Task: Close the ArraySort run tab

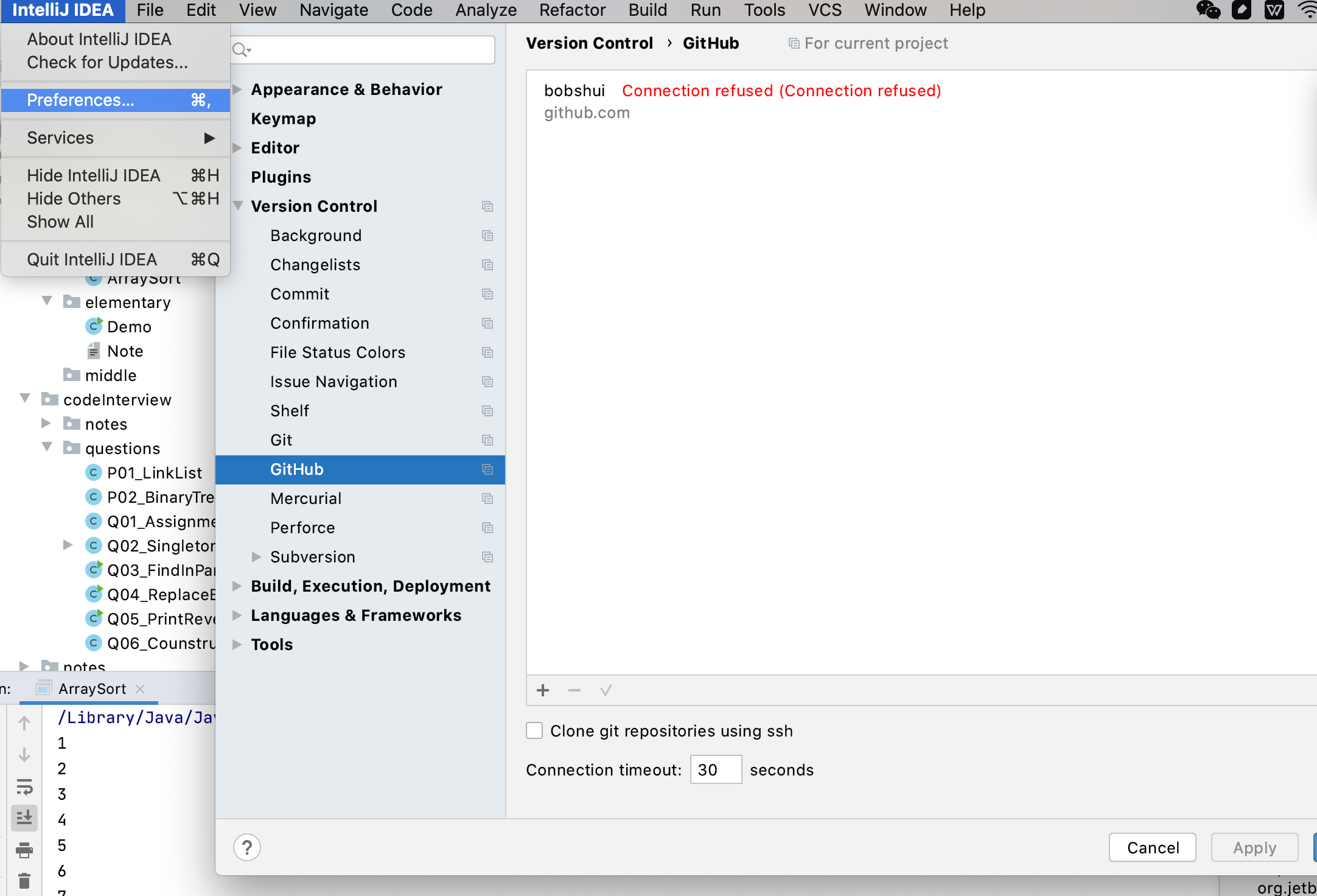Action: [140, 688]
